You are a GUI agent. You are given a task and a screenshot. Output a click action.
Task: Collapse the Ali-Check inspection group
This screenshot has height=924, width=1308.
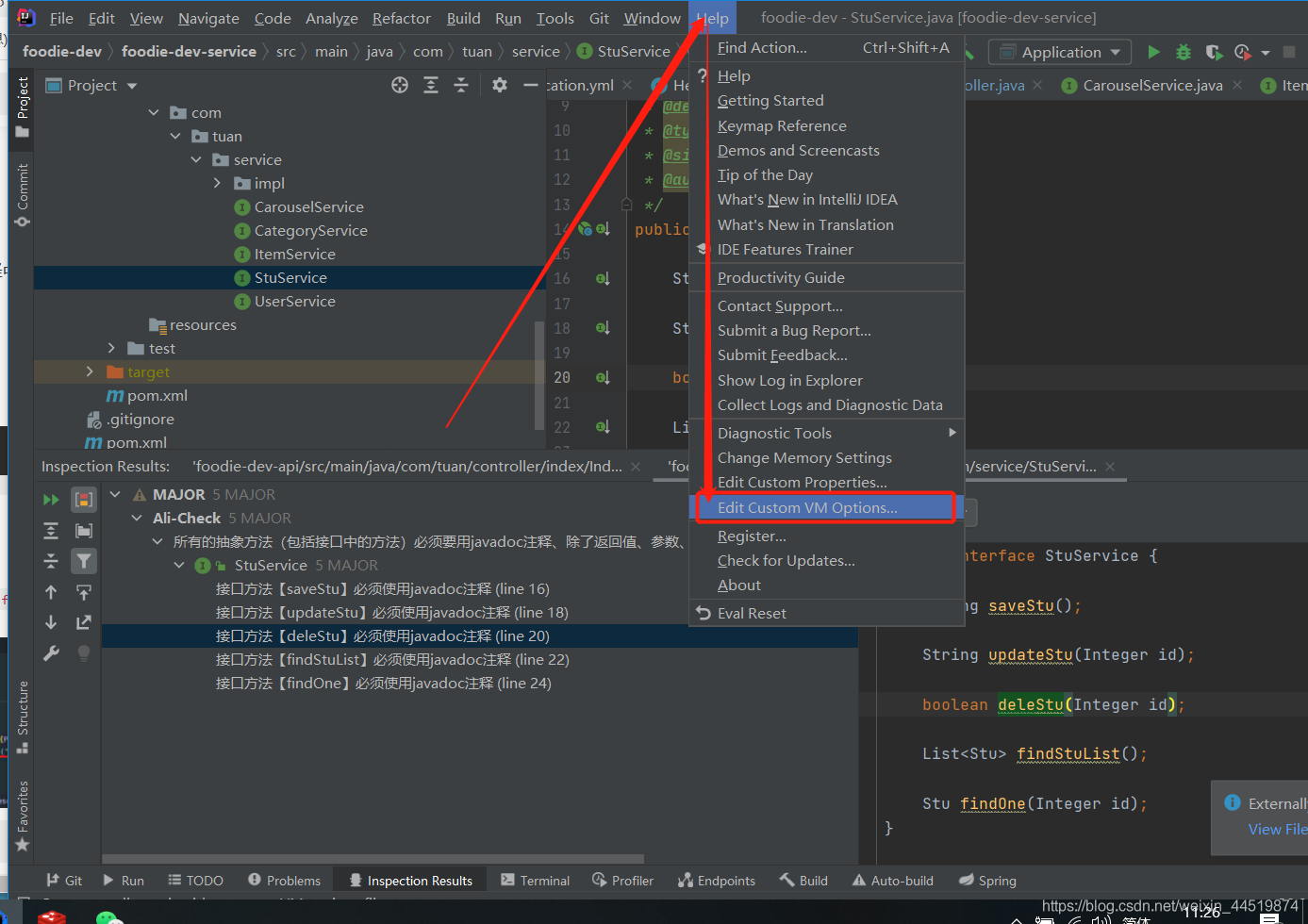pos(137,519)
